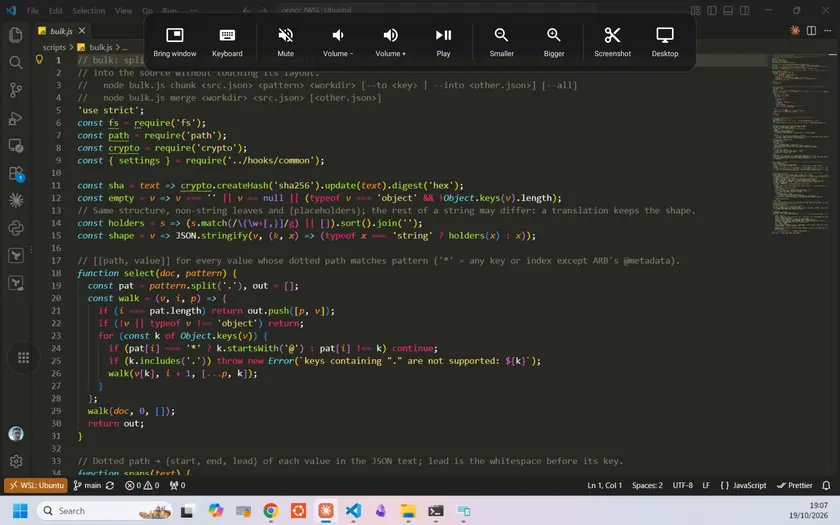Open the terminal icon on taskbar

(x=436, y=511)
